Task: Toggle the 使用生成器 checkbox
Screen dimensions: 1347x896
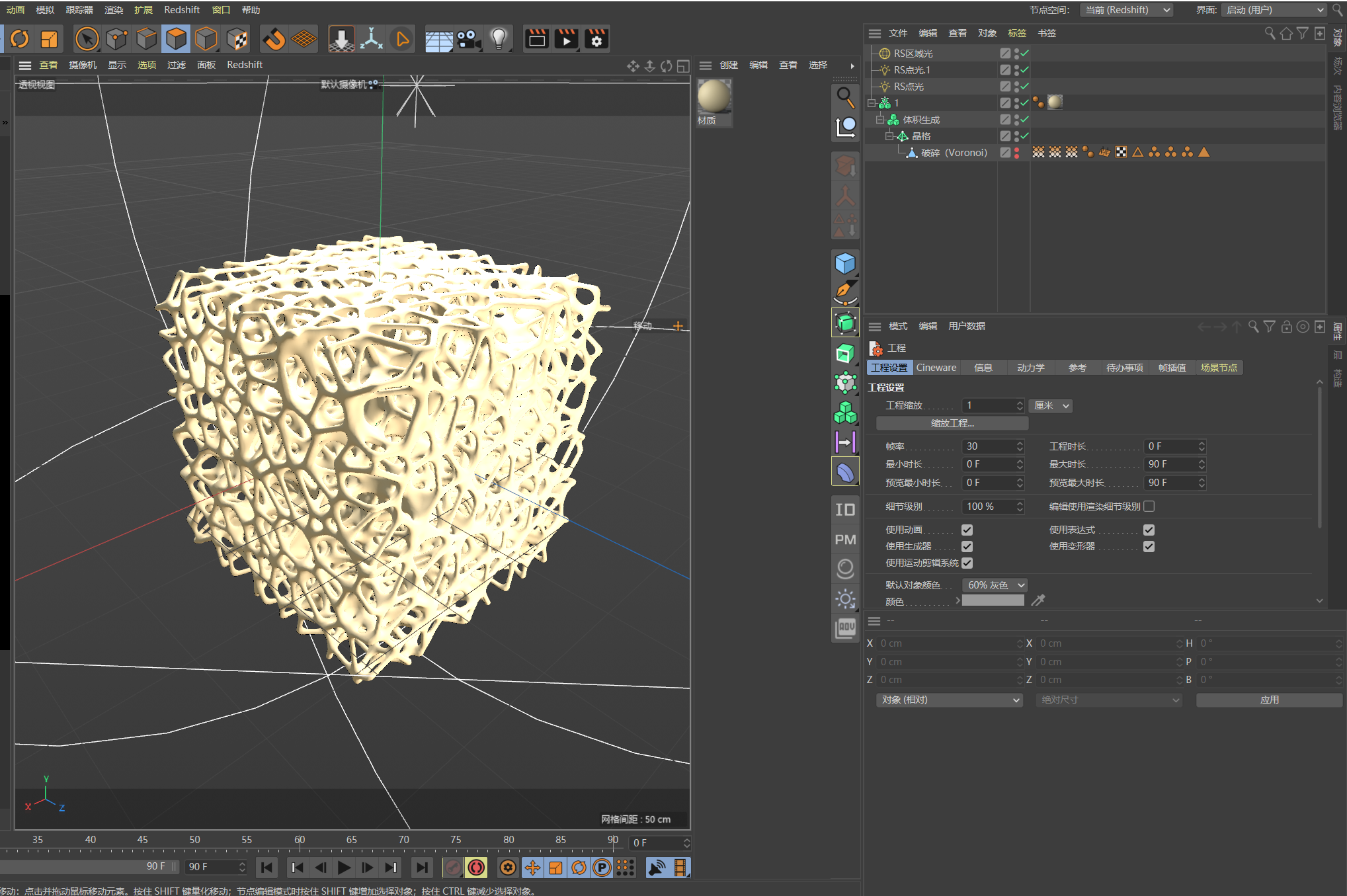Action: [967, 546]
